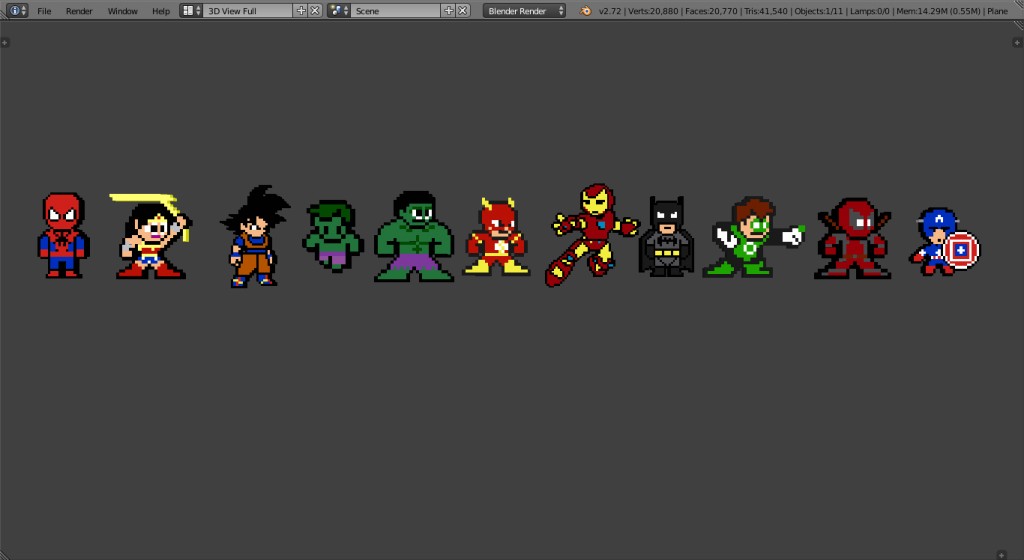Open the Window menu

click(123, 11)
